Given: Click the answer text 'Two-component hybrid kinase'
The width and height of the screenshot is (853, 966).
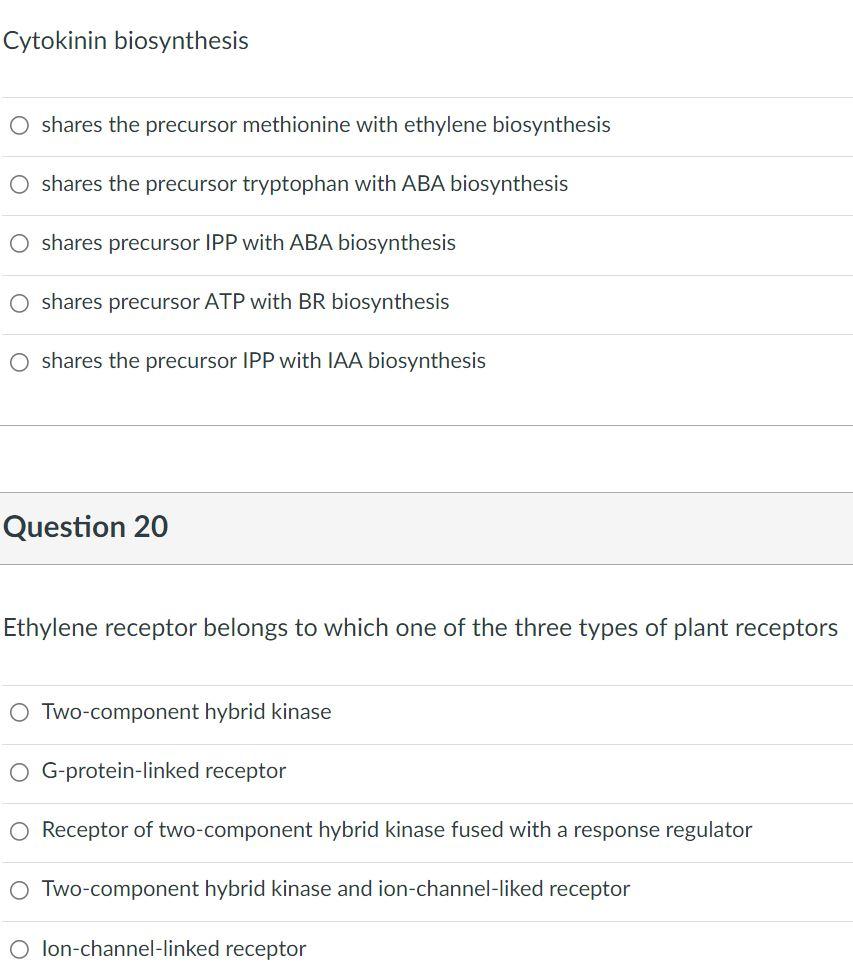Looking at the screenshot, I should (x=186, y=711).
